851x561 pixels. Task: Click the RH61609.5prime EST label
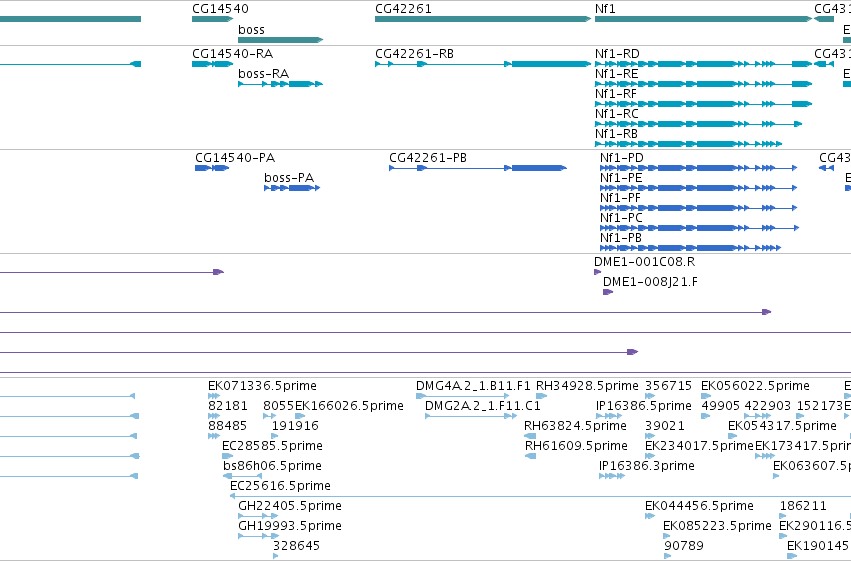(x=576, y=446)
